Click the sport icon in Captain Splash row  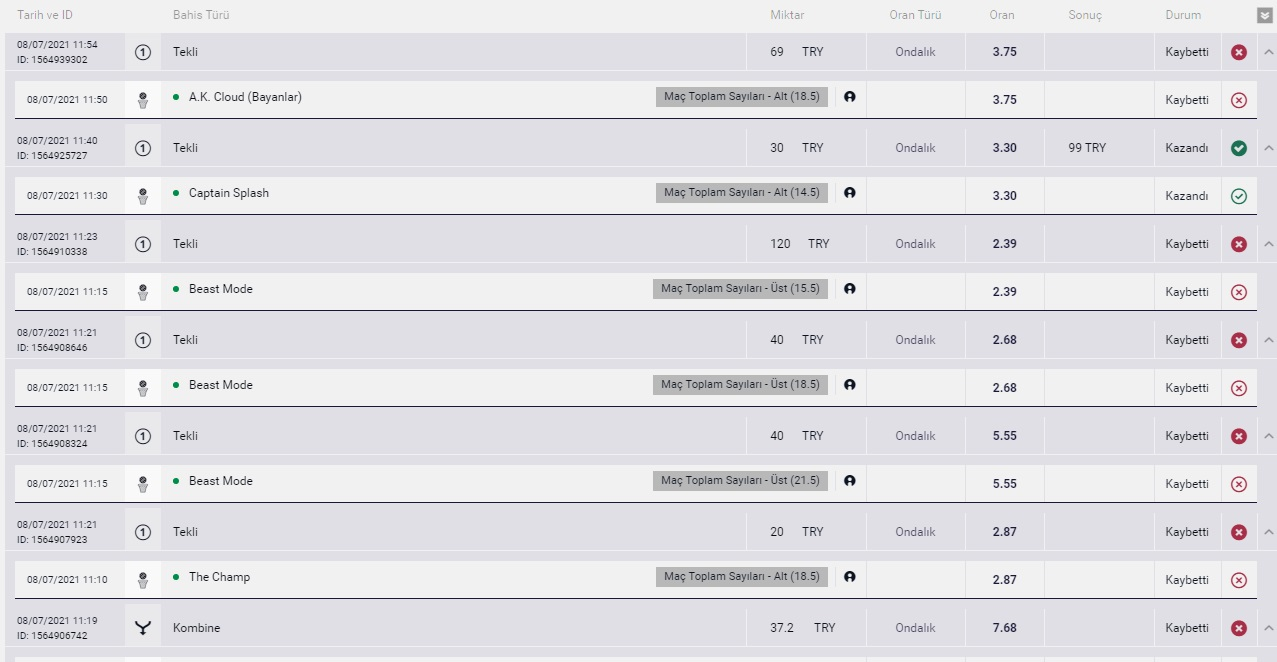pos(143,196)
